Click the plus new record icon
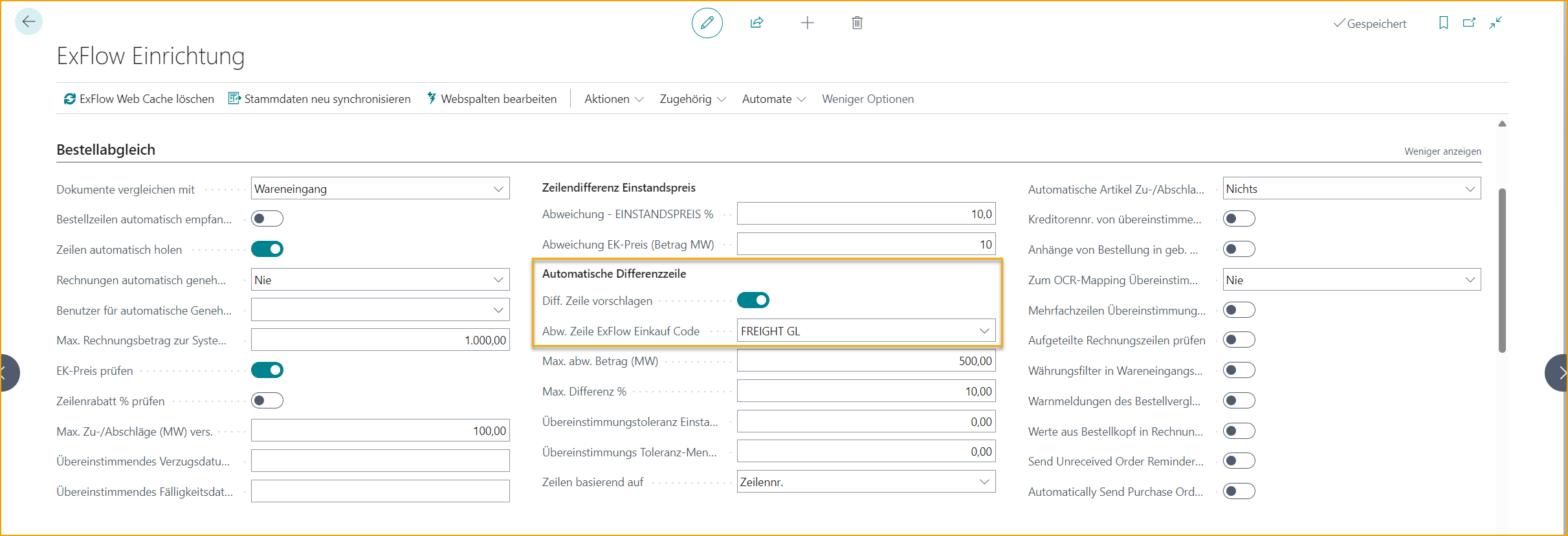Screen dimensions: 1568x536 [807, 23]
